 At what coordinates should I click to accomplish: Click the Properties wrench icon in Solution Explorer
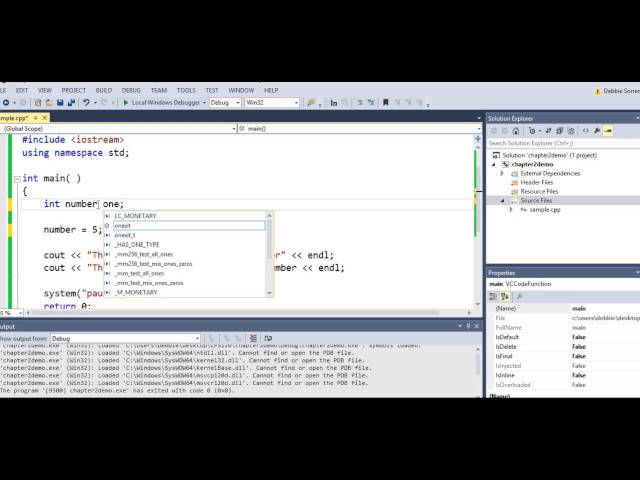(597, 131)
